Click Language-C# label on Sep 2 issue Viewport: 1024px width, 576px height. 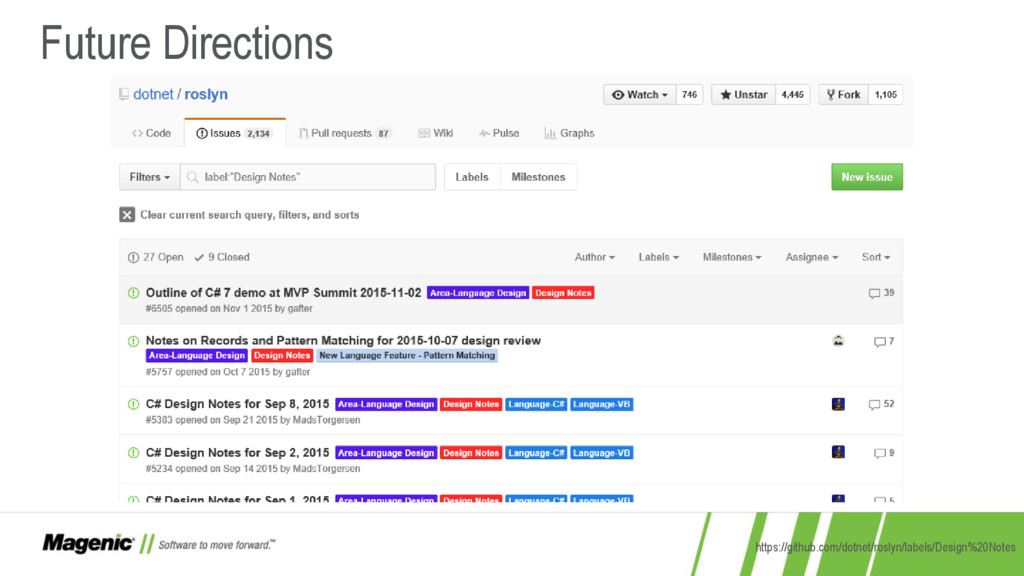[x=536, y=453]
